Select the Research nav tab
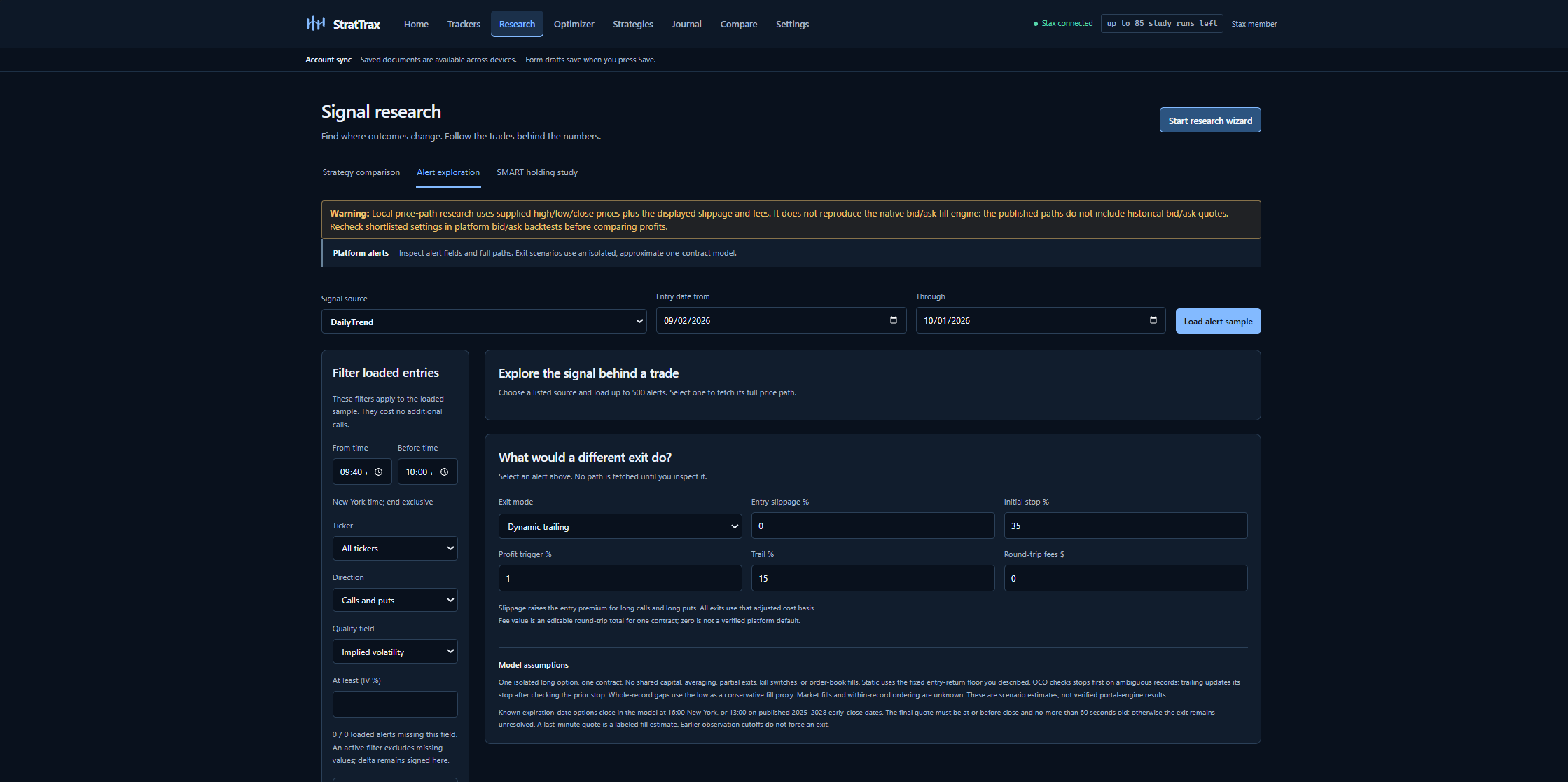The image size is (1568, 782). [517, 24]
